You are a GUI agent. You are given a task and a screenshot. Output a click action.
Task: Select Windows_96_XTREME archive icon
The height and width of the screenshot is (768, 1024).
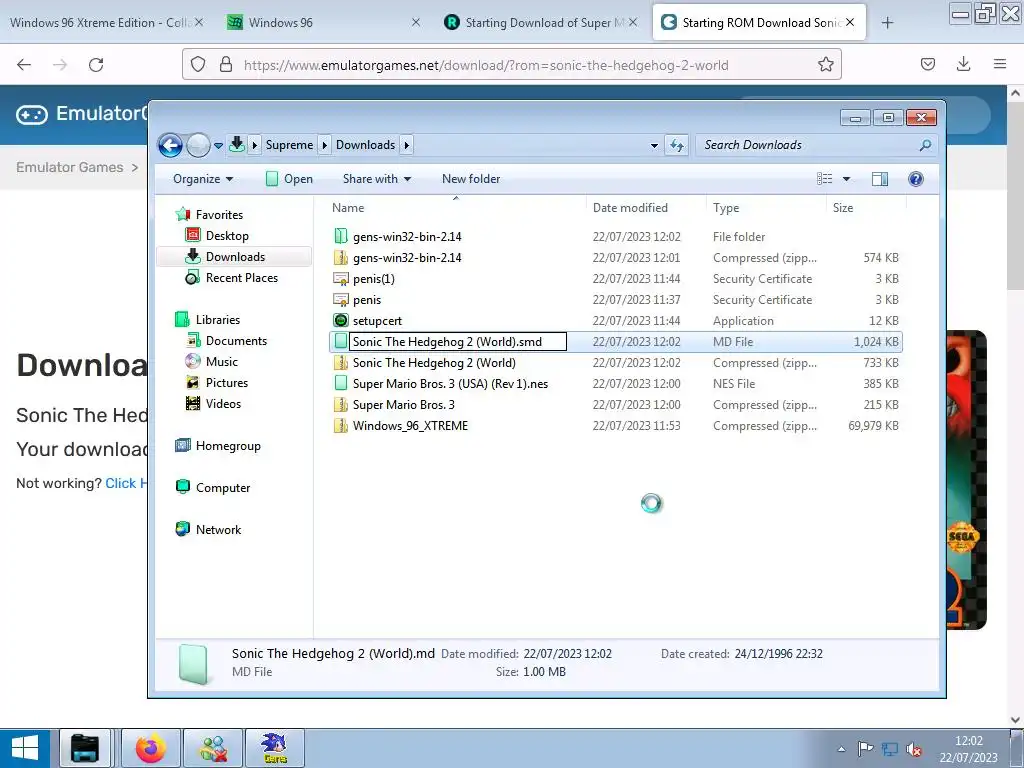pos(341,426)
